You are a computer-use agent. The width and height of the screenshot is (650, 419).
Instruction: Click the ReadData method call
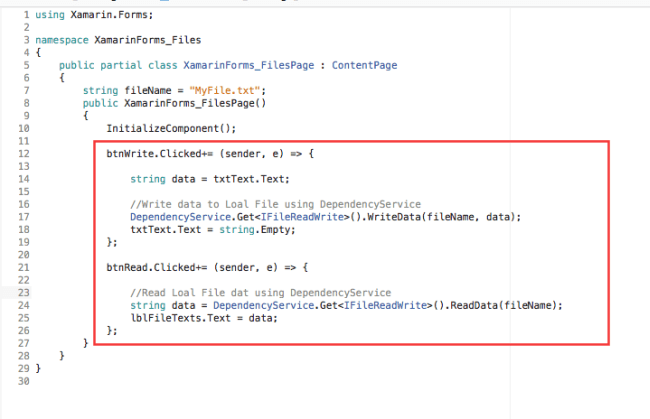coord(442,305)
